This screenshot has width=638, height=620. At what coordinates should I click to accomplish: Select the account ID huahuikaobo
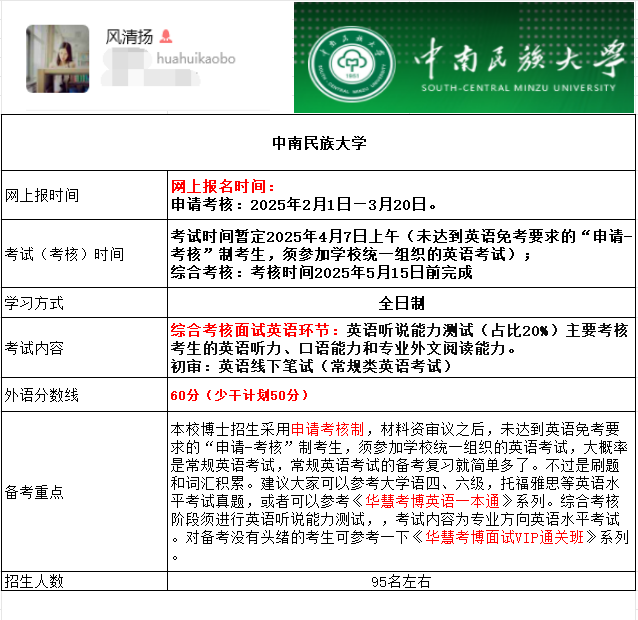click(196, 59)
